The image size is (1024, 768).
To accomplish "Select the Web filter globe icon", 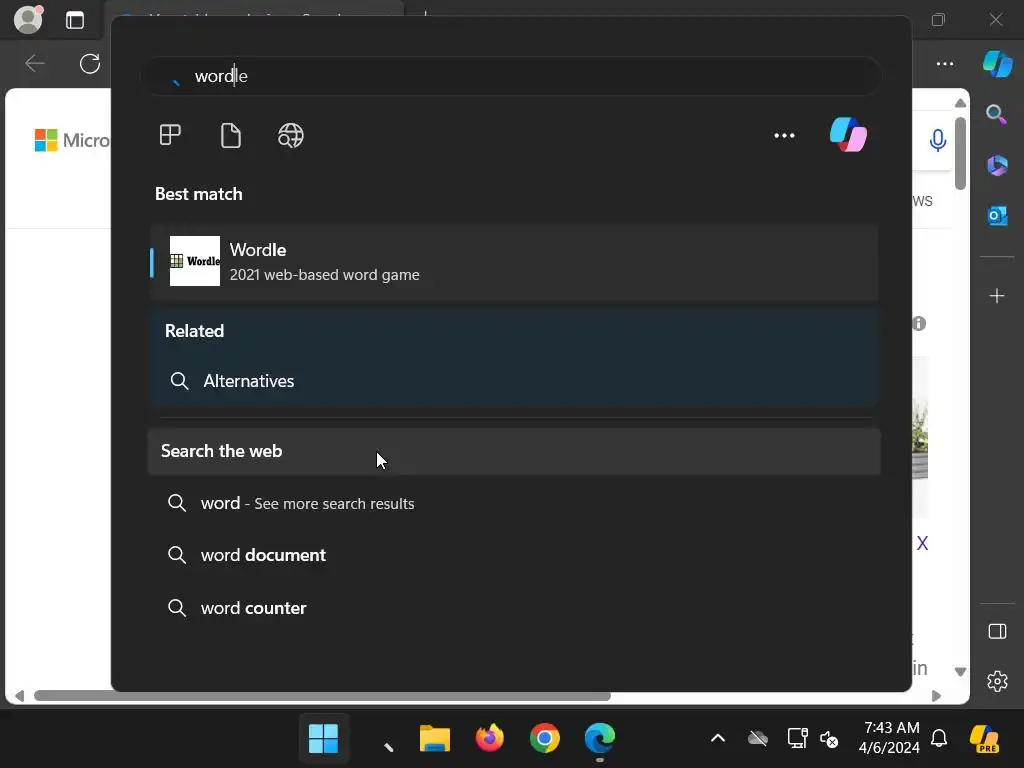I will tap(291, 135).
